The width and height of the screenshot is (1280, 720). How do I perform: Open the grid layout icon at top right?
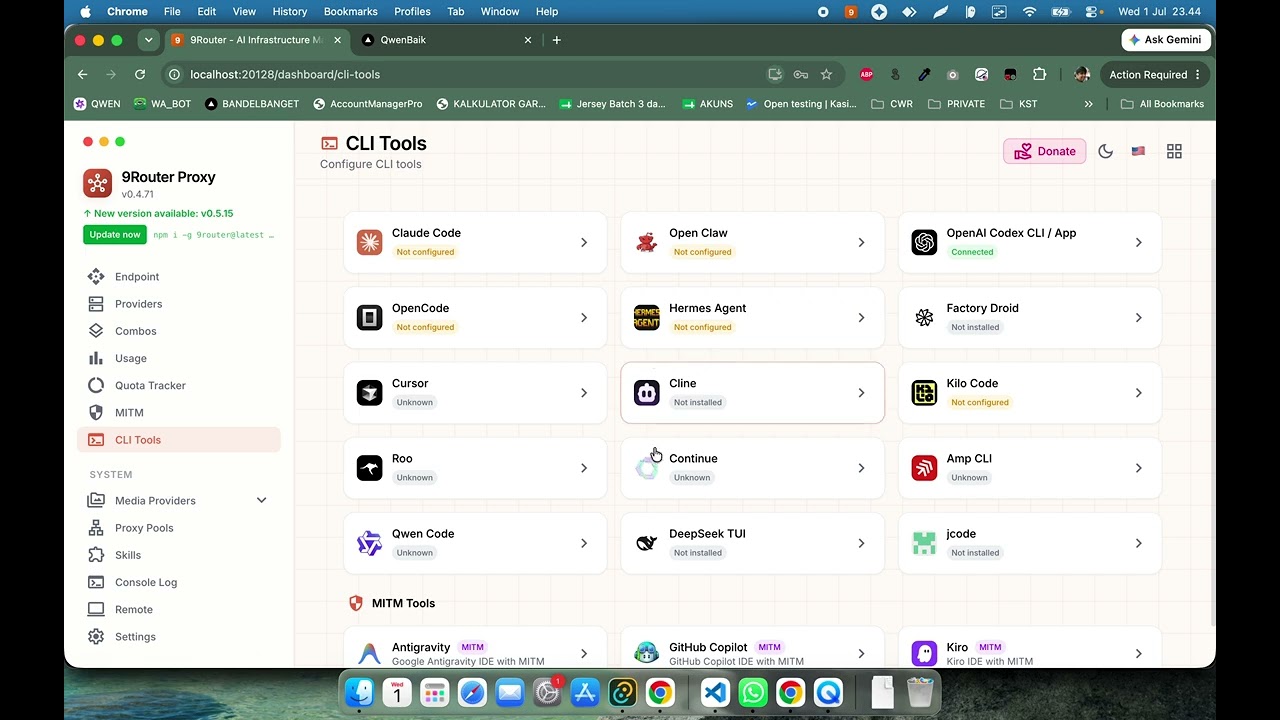point(1174,151)
